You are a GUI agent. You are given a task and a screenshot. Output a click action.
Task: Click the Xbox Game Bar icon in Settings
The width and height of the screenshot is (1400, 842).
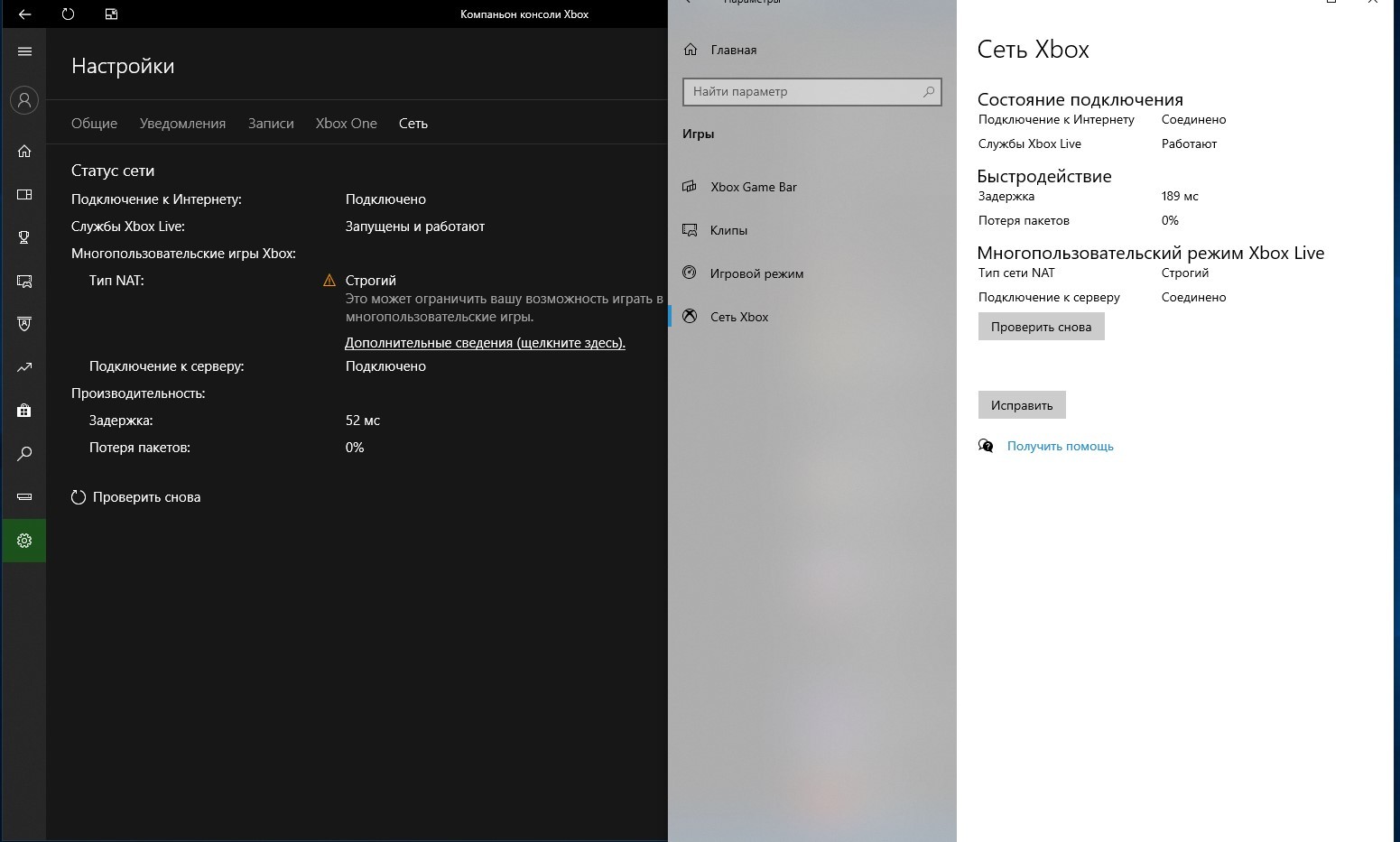(690, 187)
